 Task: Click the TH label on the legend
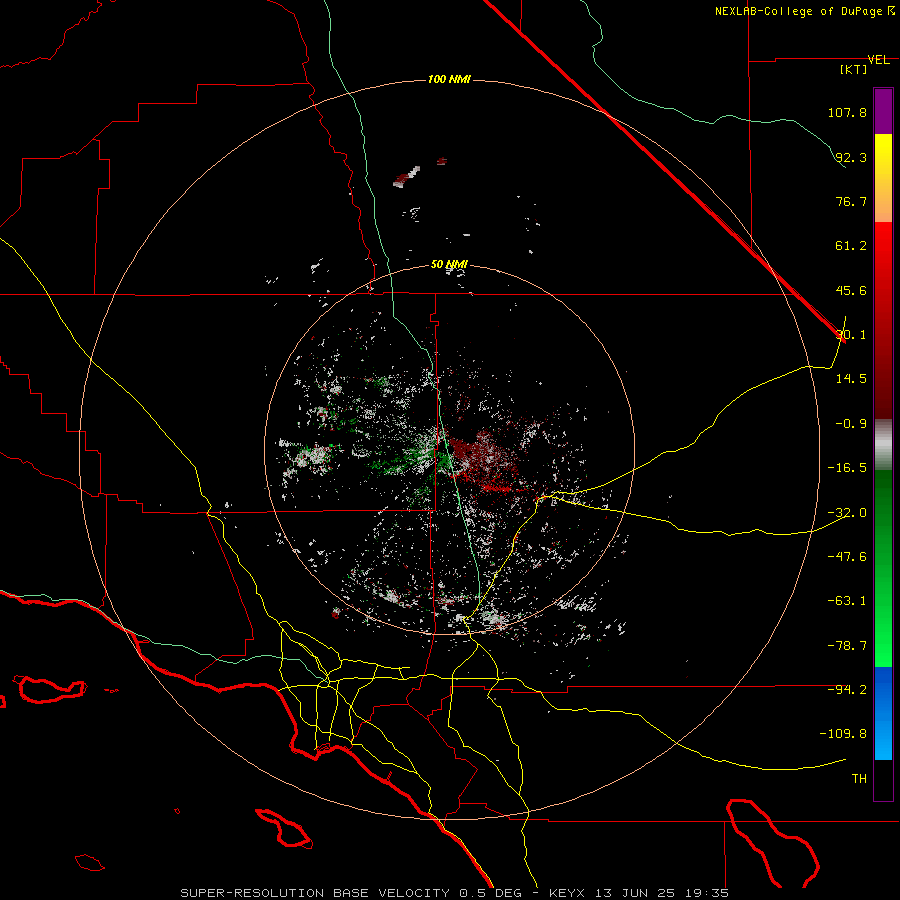tap(859, 779)
